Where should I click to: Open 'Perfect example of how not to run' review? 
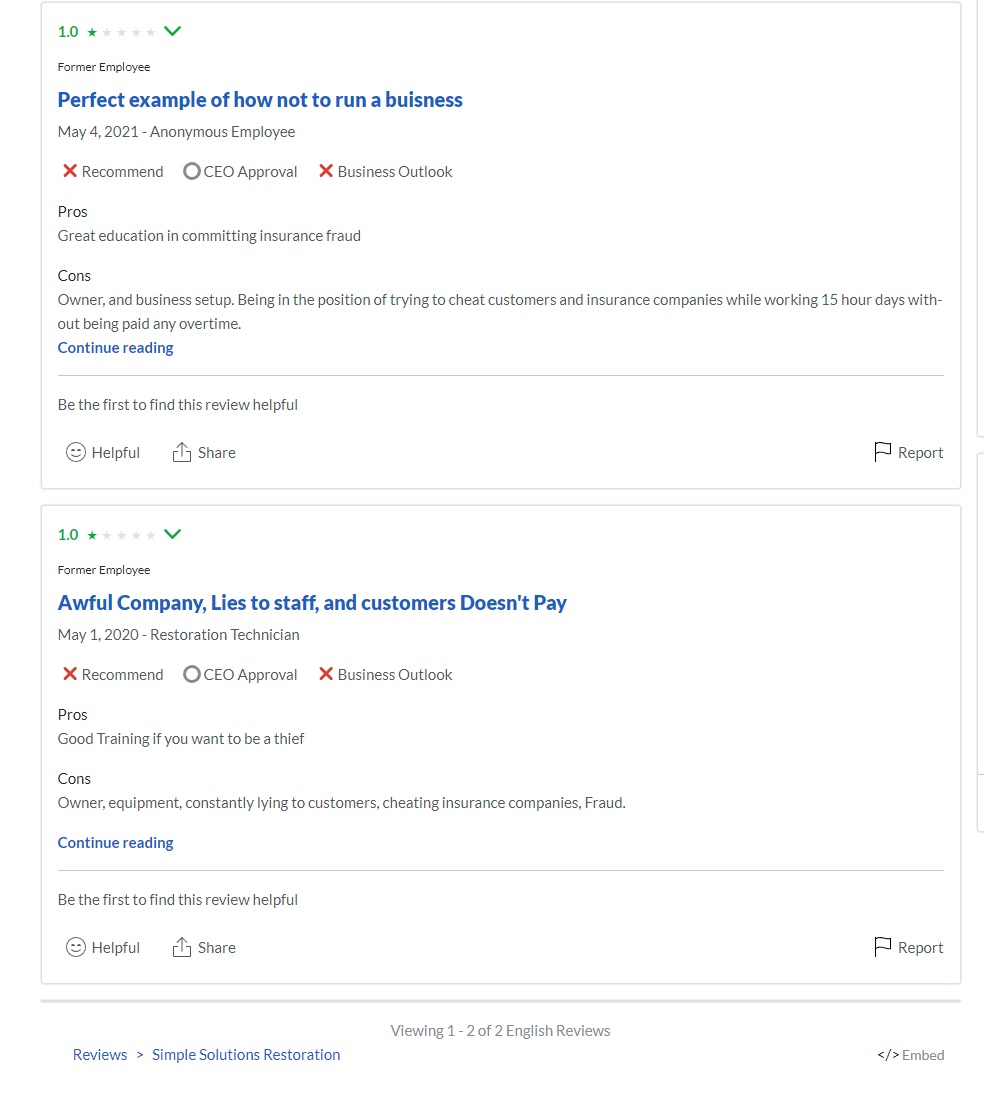[x=260, y=100]
